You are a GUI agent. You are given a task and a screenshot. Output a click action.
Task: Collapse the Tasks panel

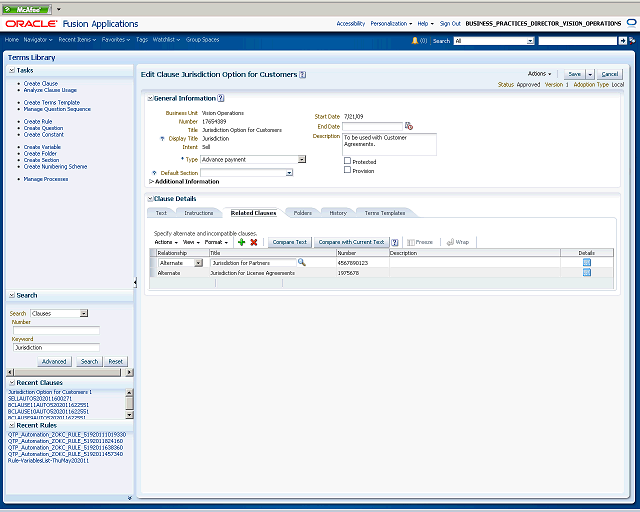tap(12, 70)
